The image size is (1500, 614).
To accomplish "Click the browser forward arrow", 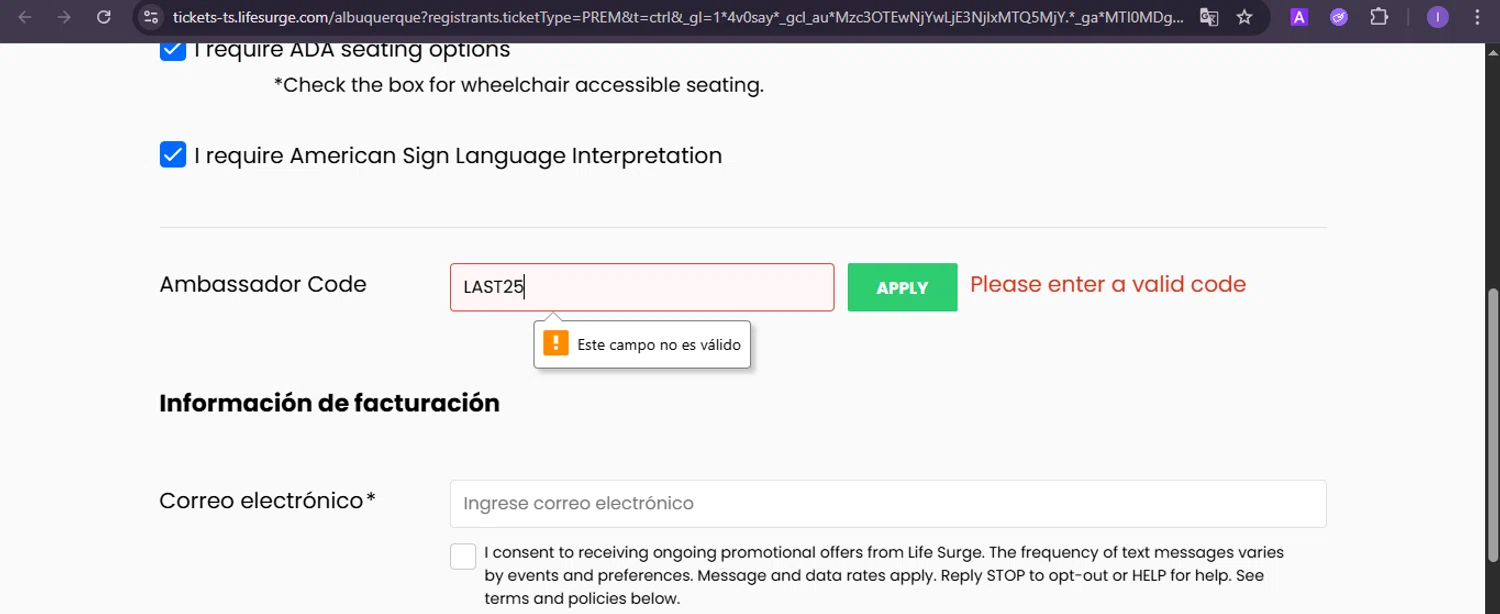I will (x=64, y=17).
